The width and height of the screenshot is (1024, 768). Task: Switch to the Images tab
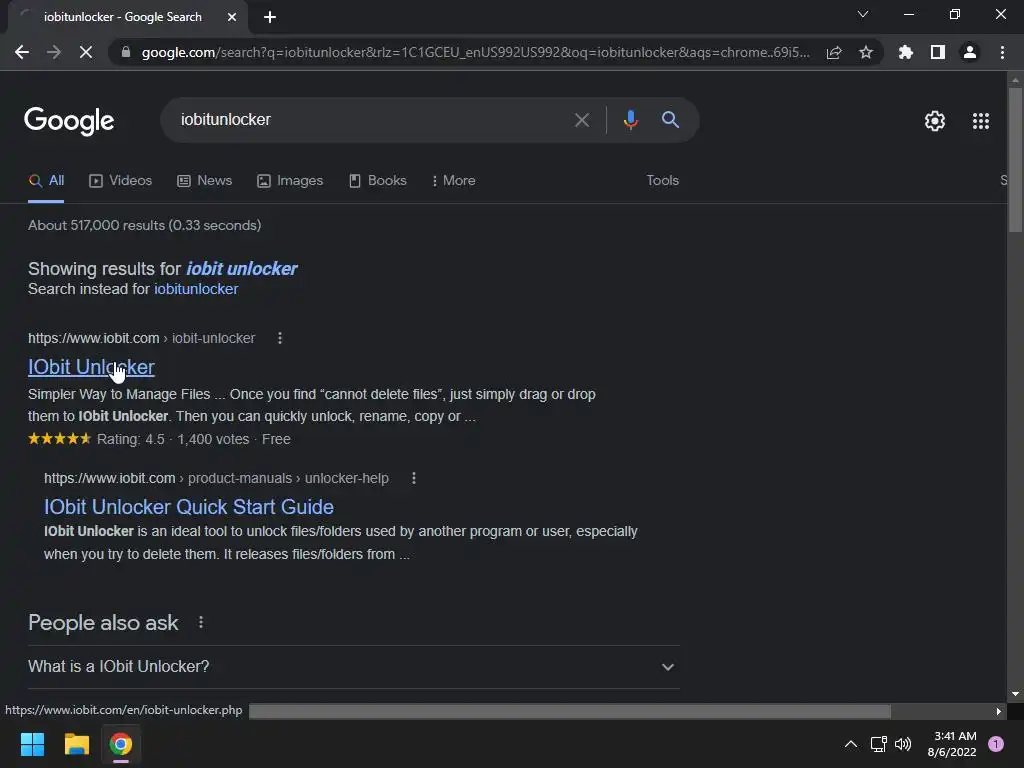coord(290,181)
